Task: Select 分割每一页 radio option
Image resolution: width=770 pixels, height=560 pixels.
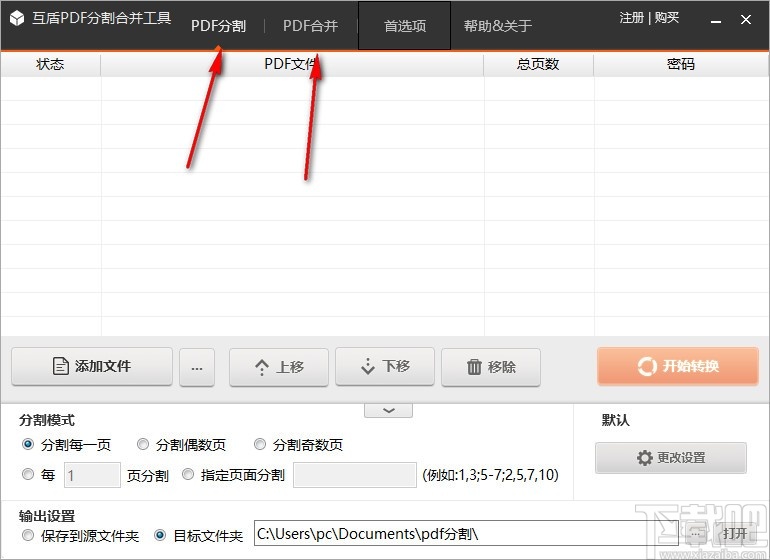Action: click(28, 445)
